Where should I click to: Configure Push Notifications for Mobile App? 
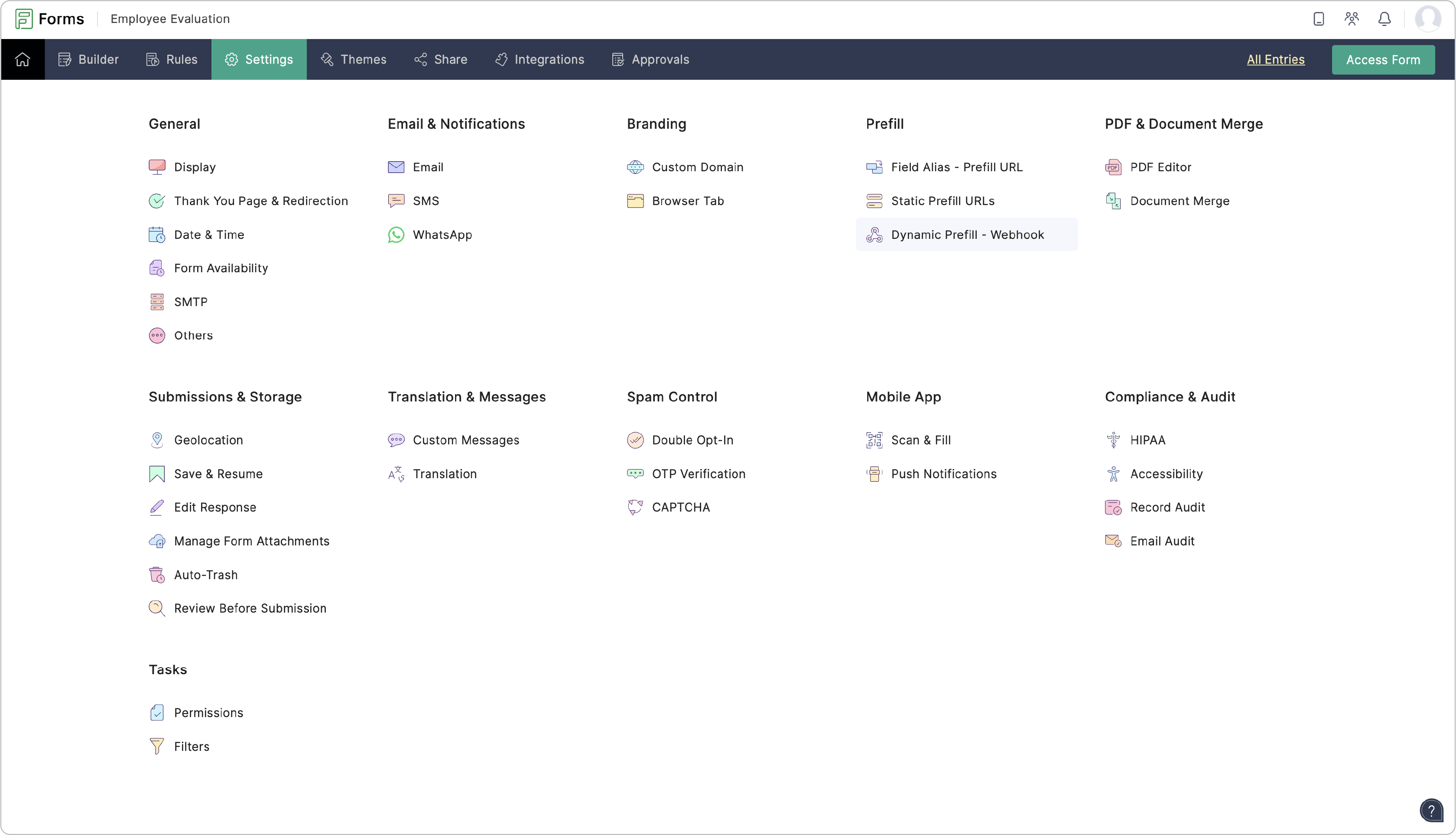point(943,474)
